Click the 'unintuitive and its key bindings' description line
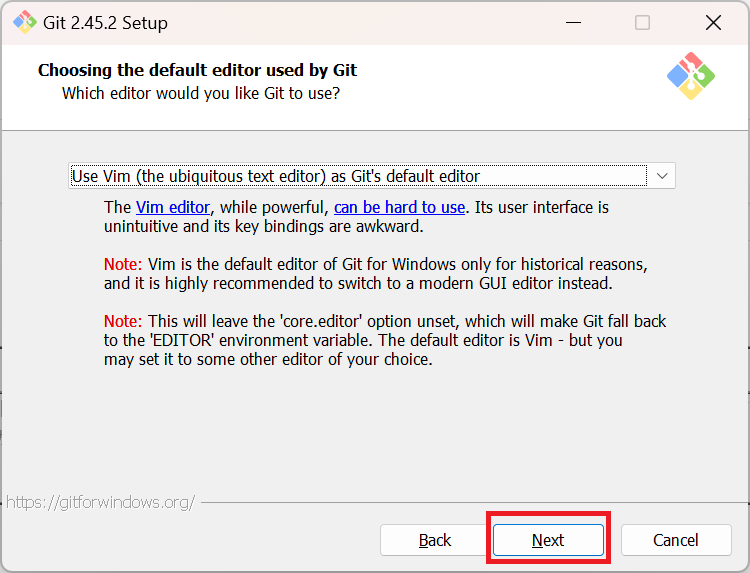Viewport: 750px width, 573px height. 264,226
